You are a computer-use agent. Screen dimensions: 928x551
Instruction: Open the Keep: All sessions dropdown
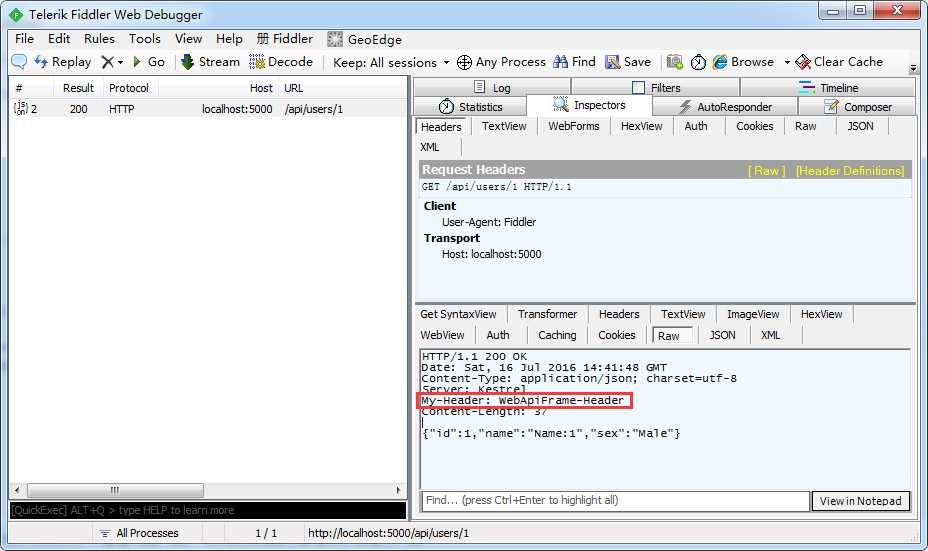(391, 62)
